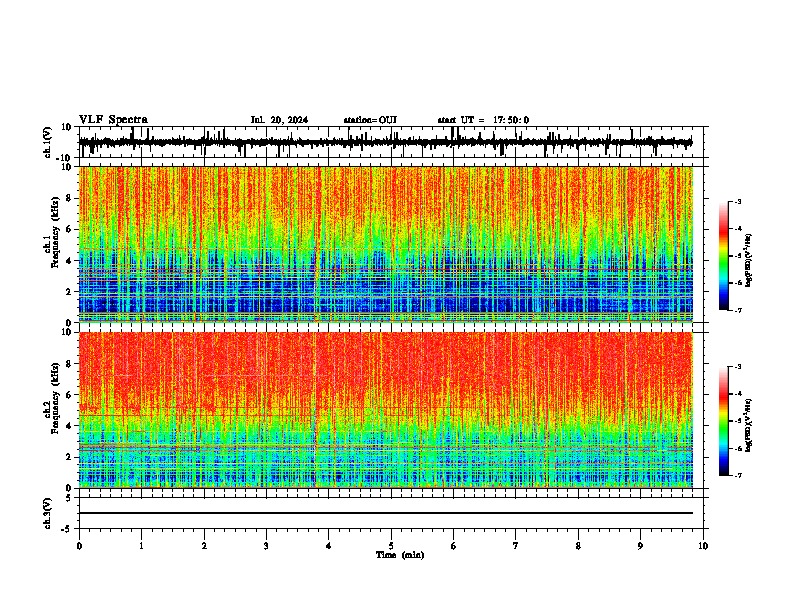Screen dimensions: 792x612
Task: Click the ch.1 spectrogram color scale bar
Action: [x=724, y=256]
